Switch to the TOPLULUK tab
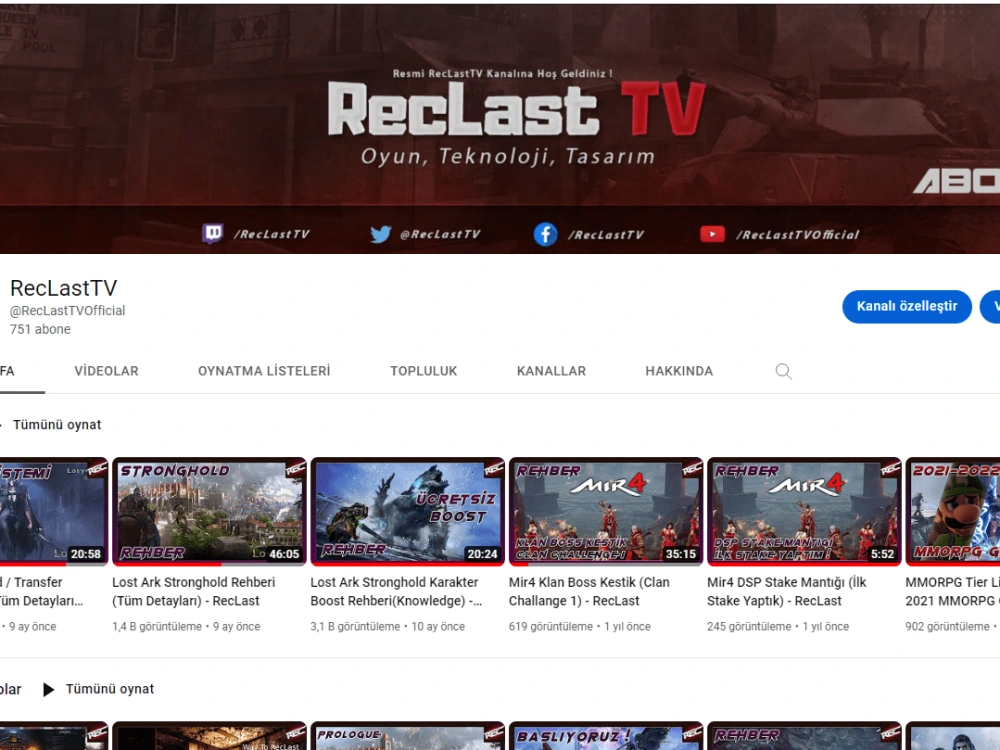The image size is (1000, 750). click(x=423, y=371)
